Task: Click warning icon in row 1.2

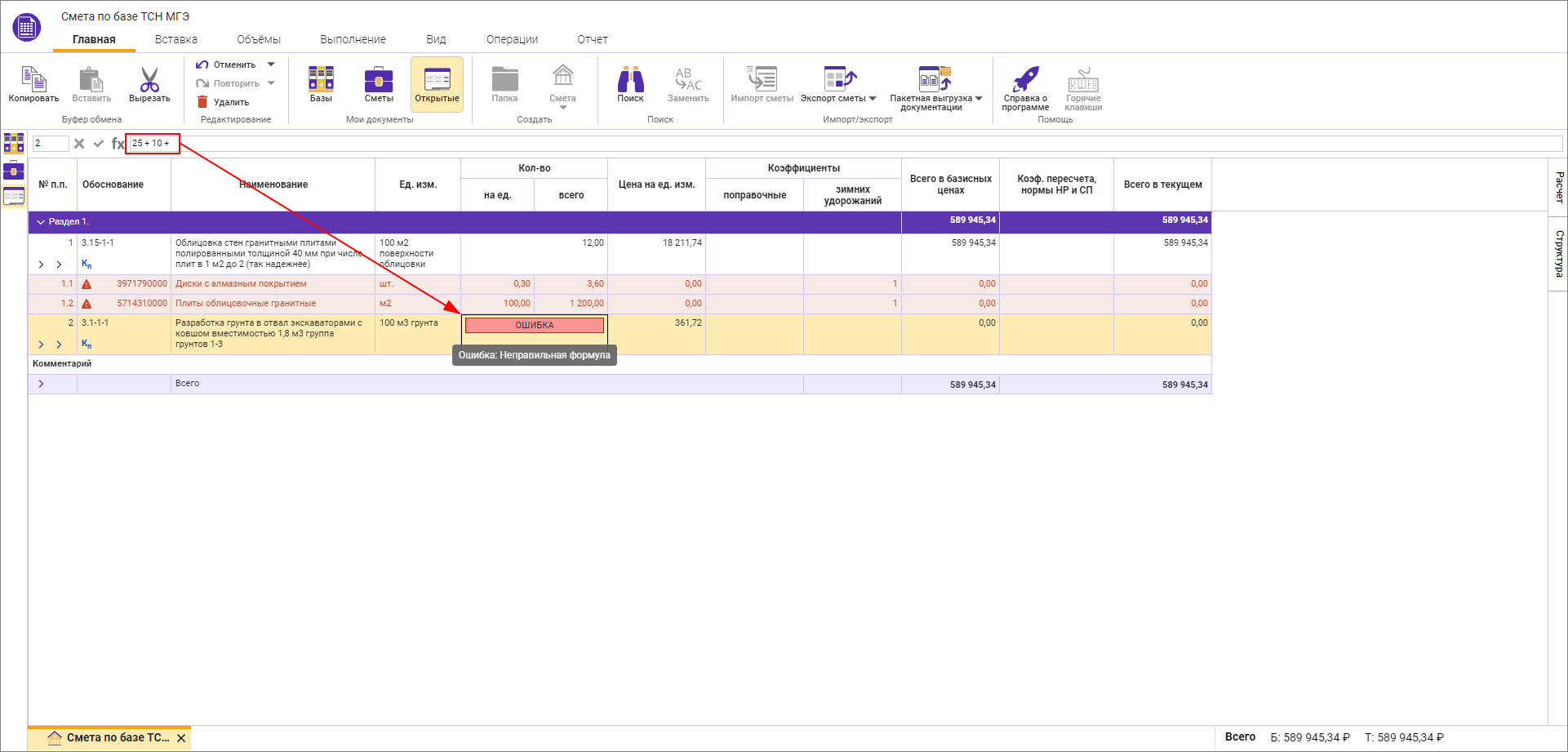Action: pyautogui.click(x=87, y=304)
